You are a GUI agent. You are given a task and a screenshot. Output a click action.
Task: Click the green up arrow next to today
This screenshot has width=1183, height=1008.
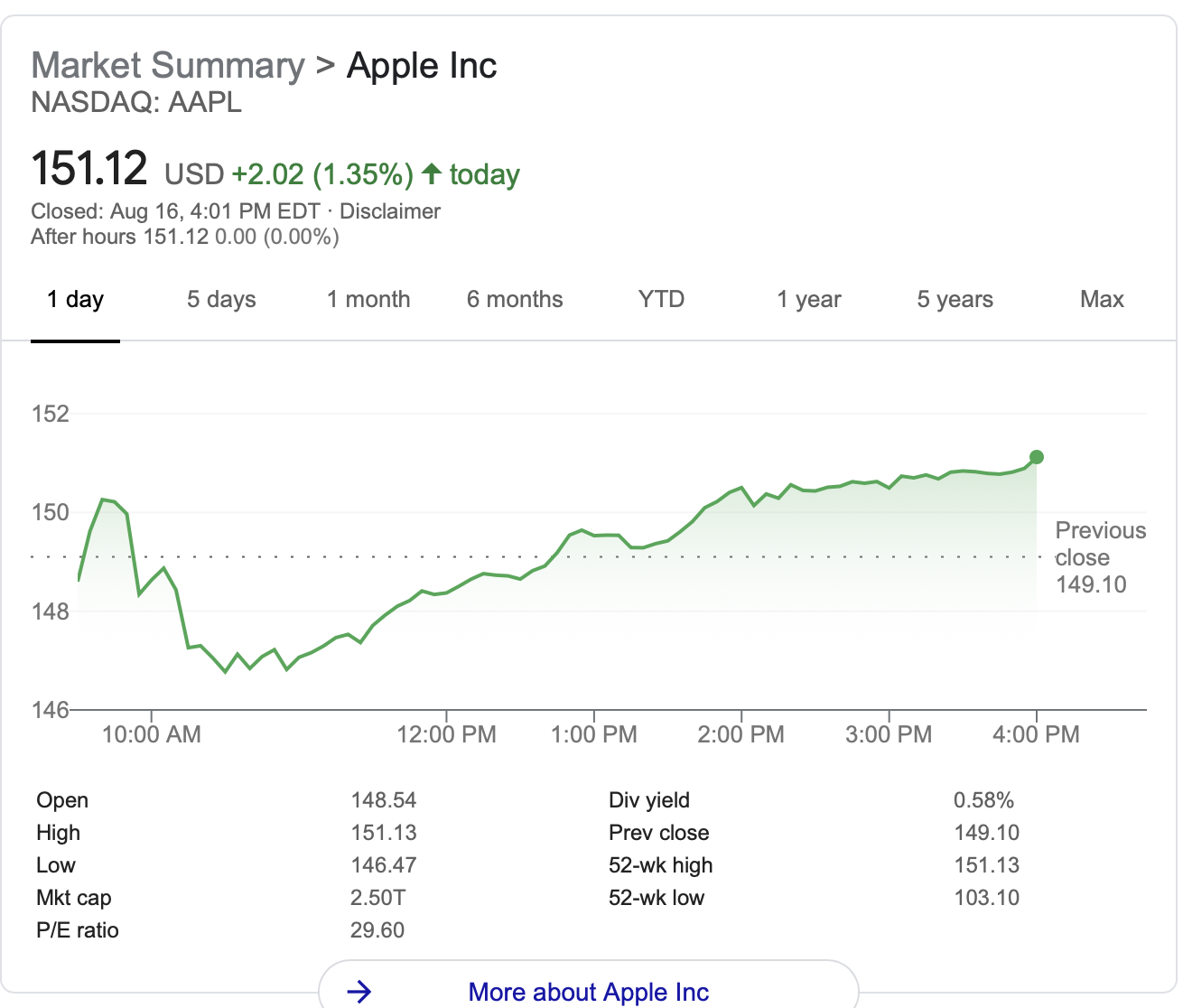pyautogui.click(x=432, y=173)
